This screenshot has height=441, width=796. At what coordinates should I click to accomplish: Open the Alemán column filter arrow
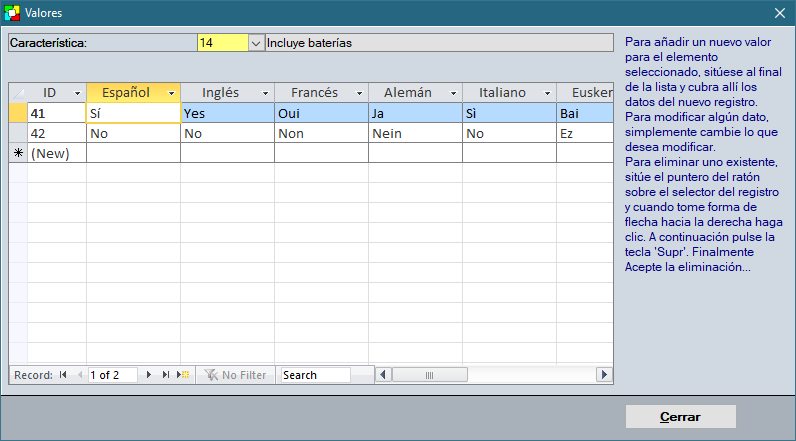pyautogui.click(x=453, y=93)
